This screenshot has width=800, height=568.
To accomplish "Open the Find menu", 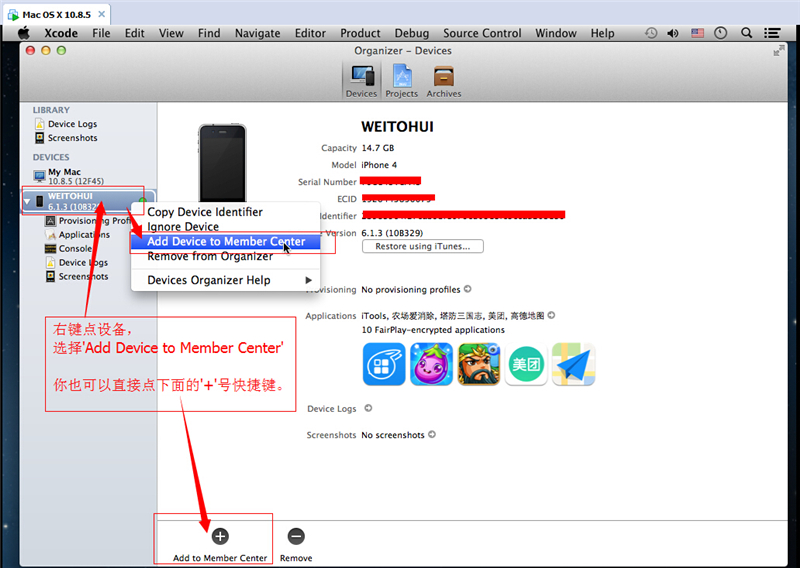I will pyautogui.click(x=209, y=33).
